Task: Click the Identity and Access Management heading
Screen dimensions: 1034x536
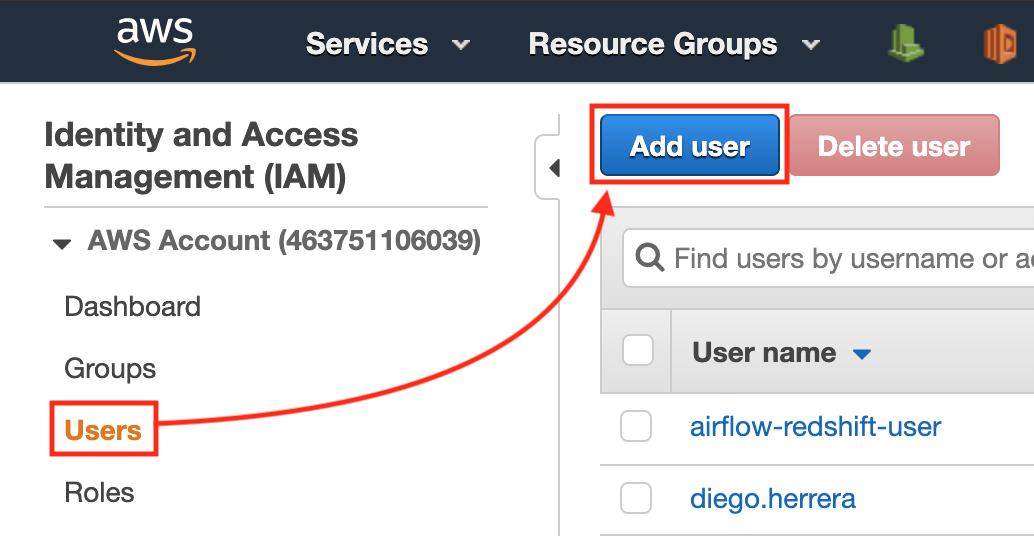Action: (x=201, y=156)
